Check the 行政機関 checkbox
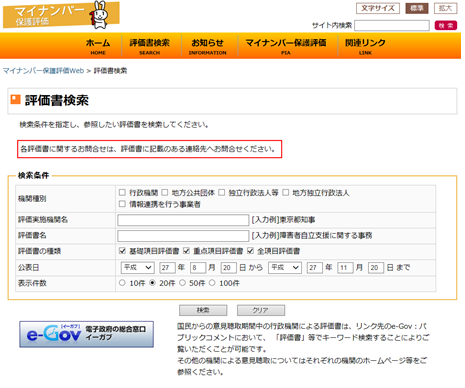Viewport: 465px width, 388px height. 122,192
